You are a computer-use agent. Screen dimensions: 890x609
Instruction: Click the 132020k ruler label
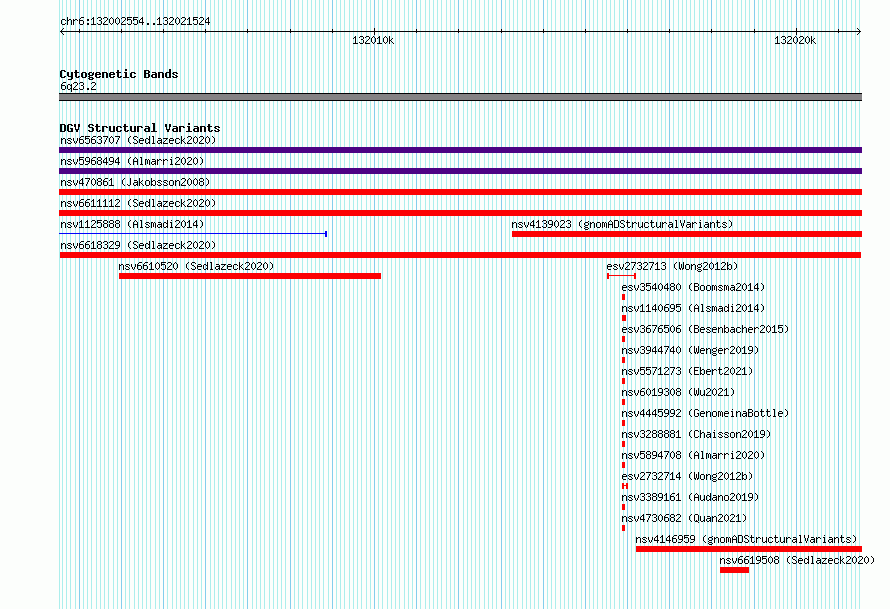[x=795, y=40]
